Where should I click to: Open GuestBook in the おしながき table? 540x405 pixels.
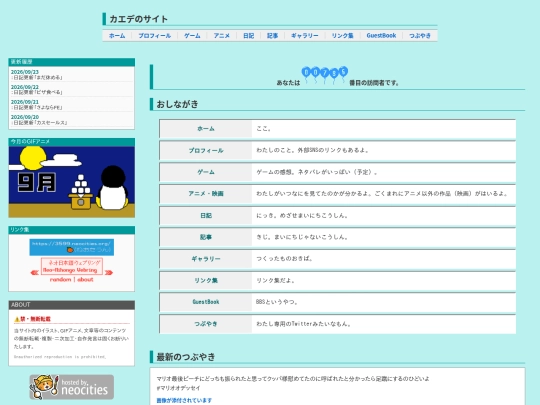206,302
